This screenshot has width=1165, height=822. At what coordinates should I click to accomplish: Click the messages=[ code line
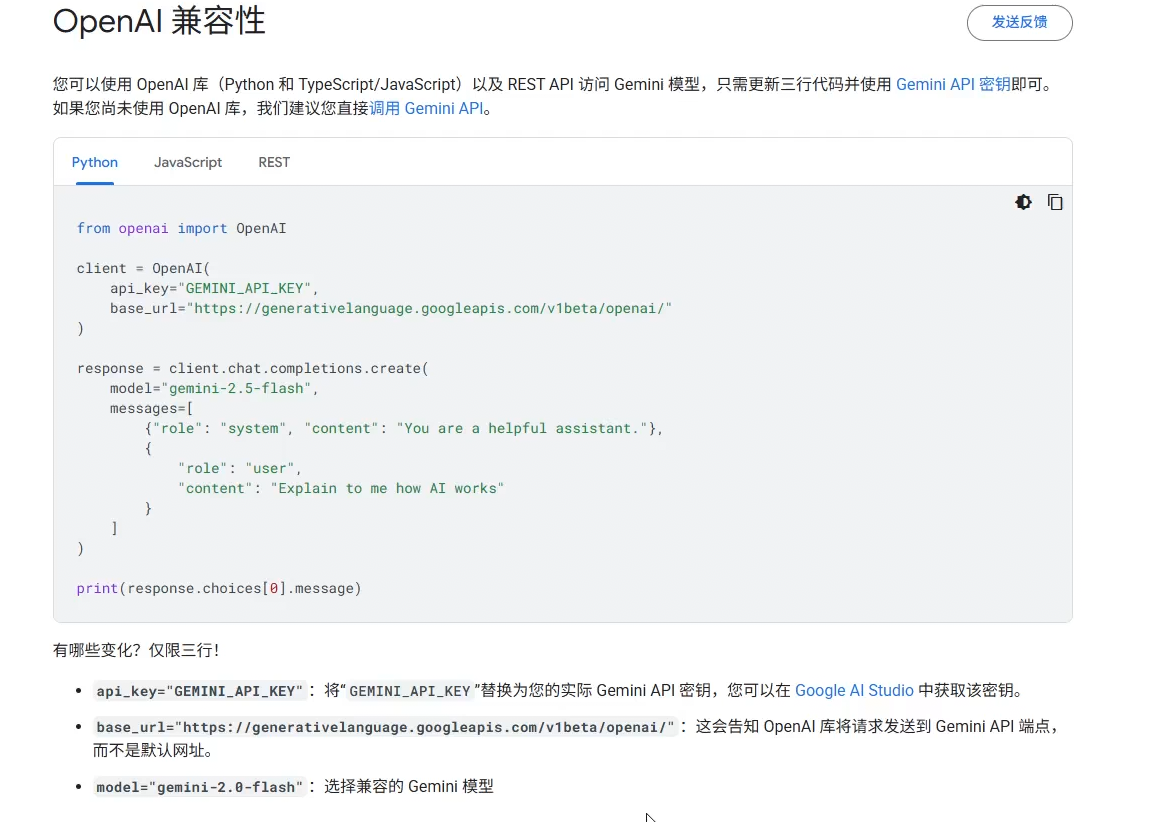152,409
